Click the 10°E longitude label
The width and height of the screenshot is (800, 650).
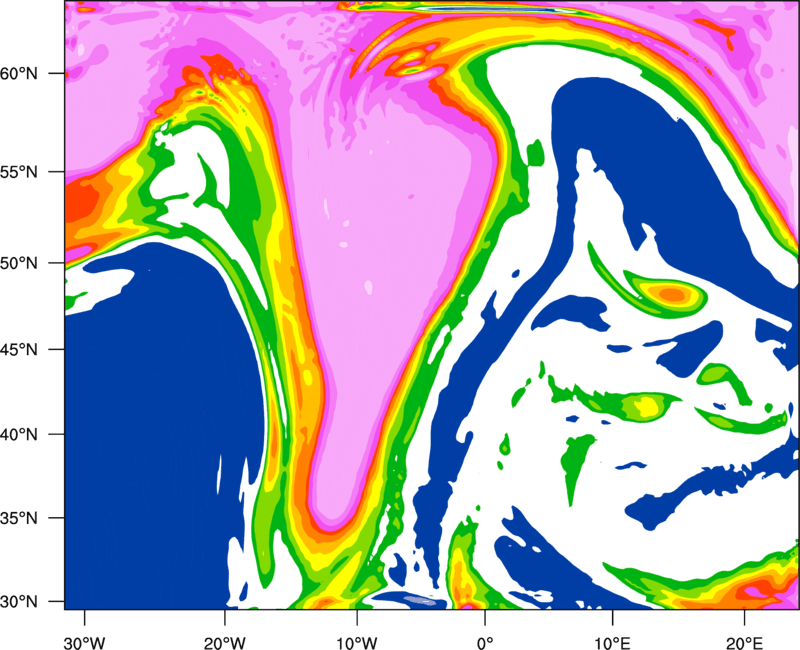(612, 643)
